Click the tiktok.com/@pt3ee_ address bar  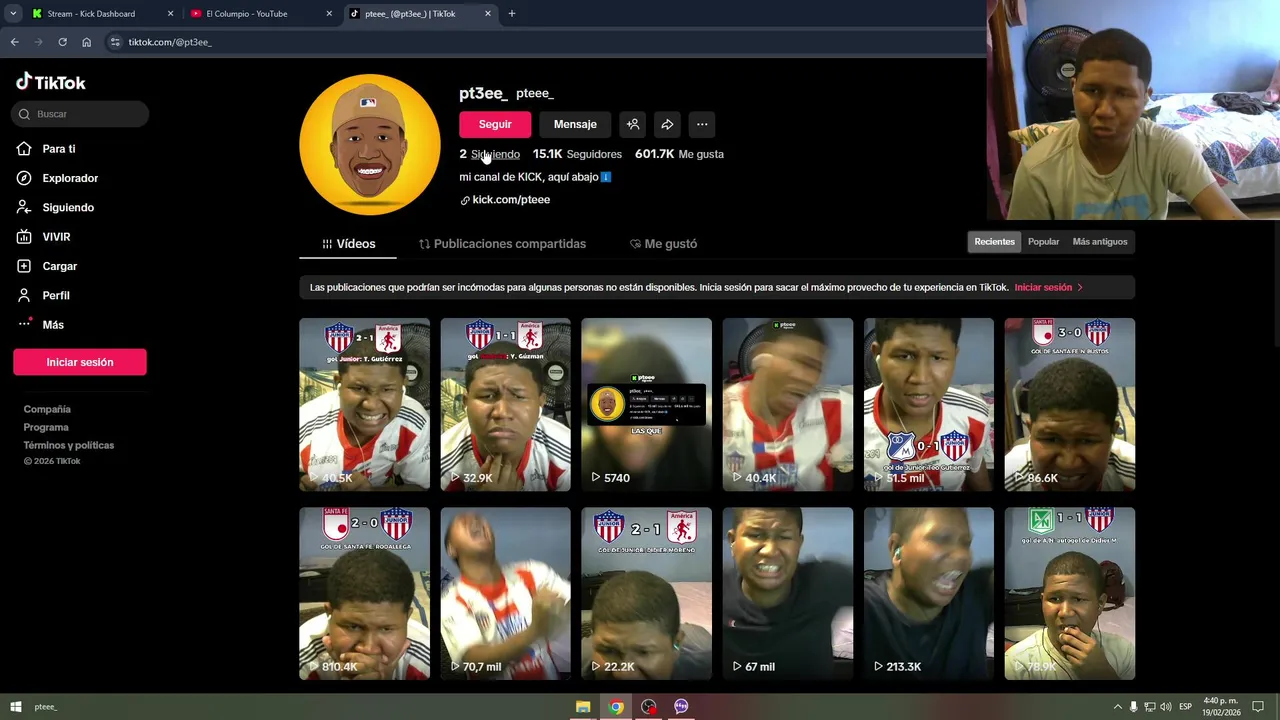[170, 42]
